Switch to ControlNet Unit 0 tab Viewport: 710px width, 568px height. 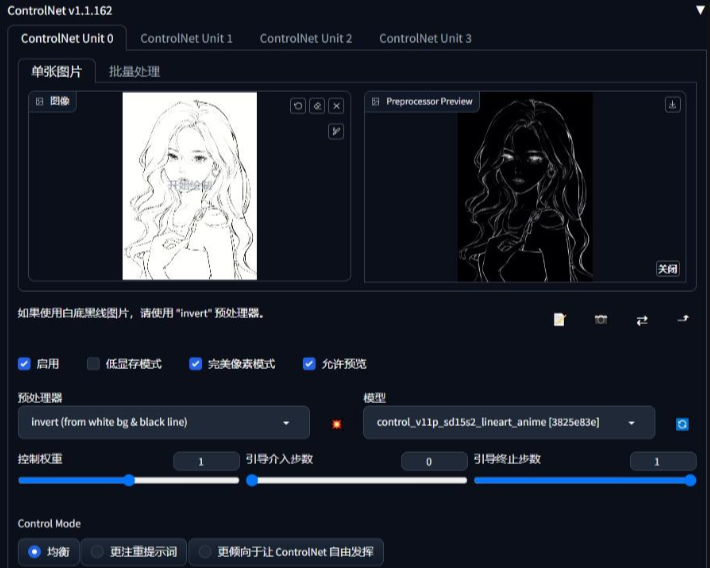coord(67,39)
